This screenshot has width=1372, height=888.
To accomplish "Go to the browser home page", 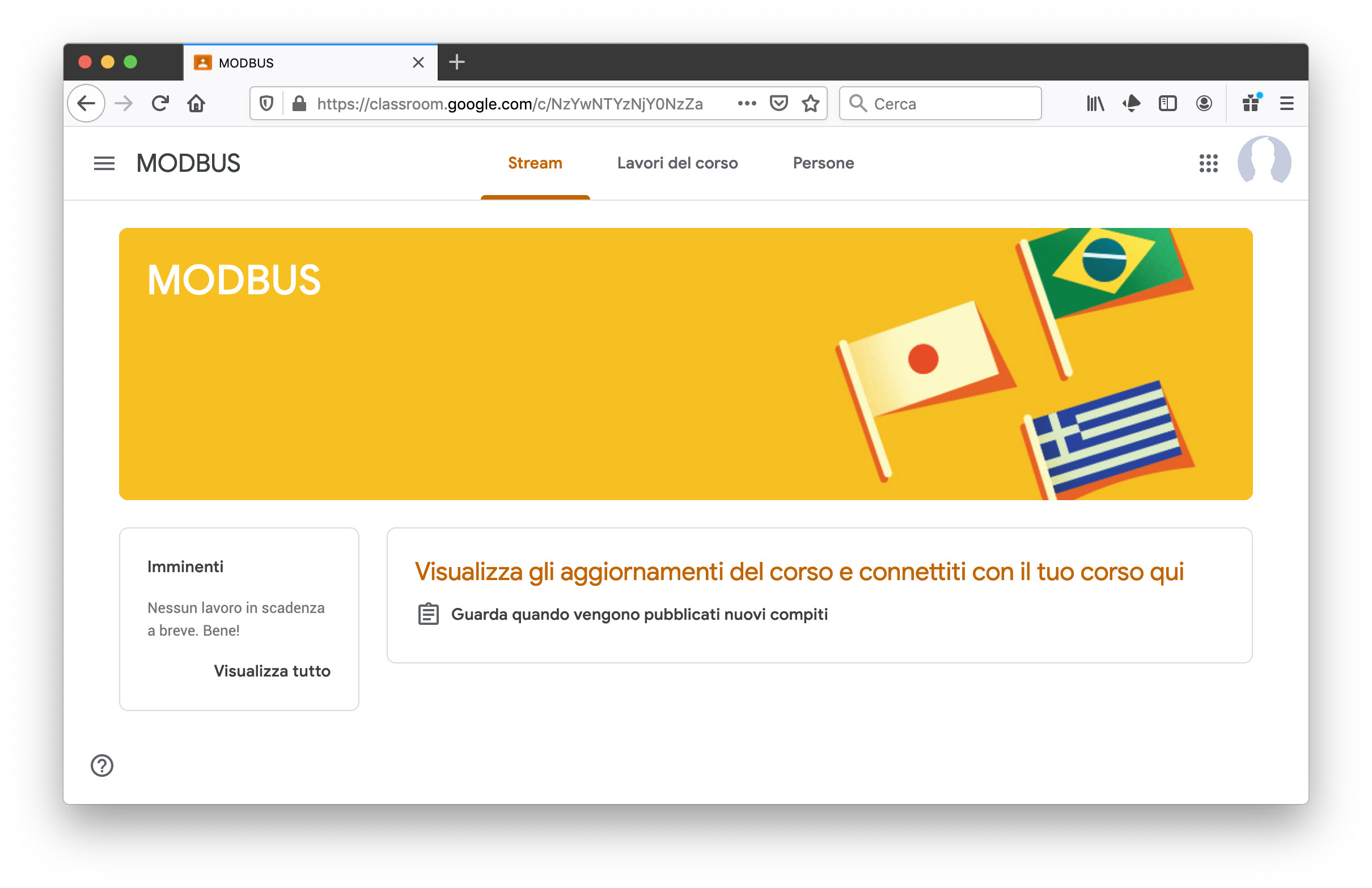I will pos(196,104).
